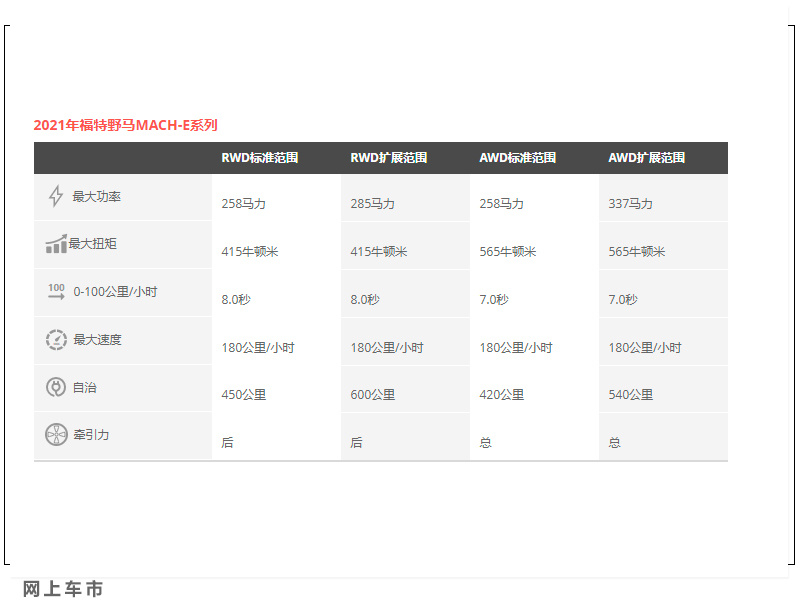The height and width of the screenshot is (600, 800).
Task: Click the 450公里 range value
Action: 244,394
